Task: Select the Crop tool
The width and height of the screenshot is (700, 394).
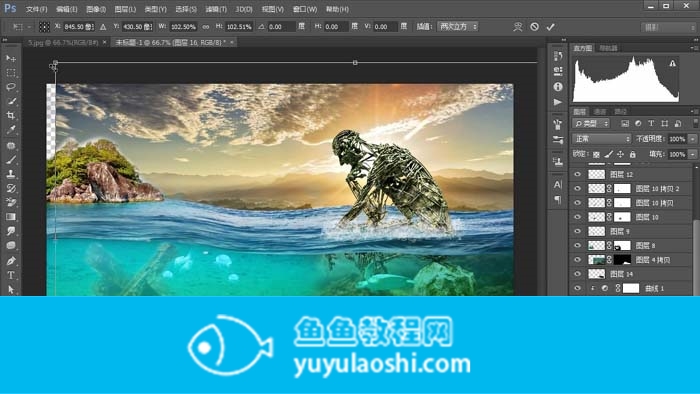Action: coord(11,116)
